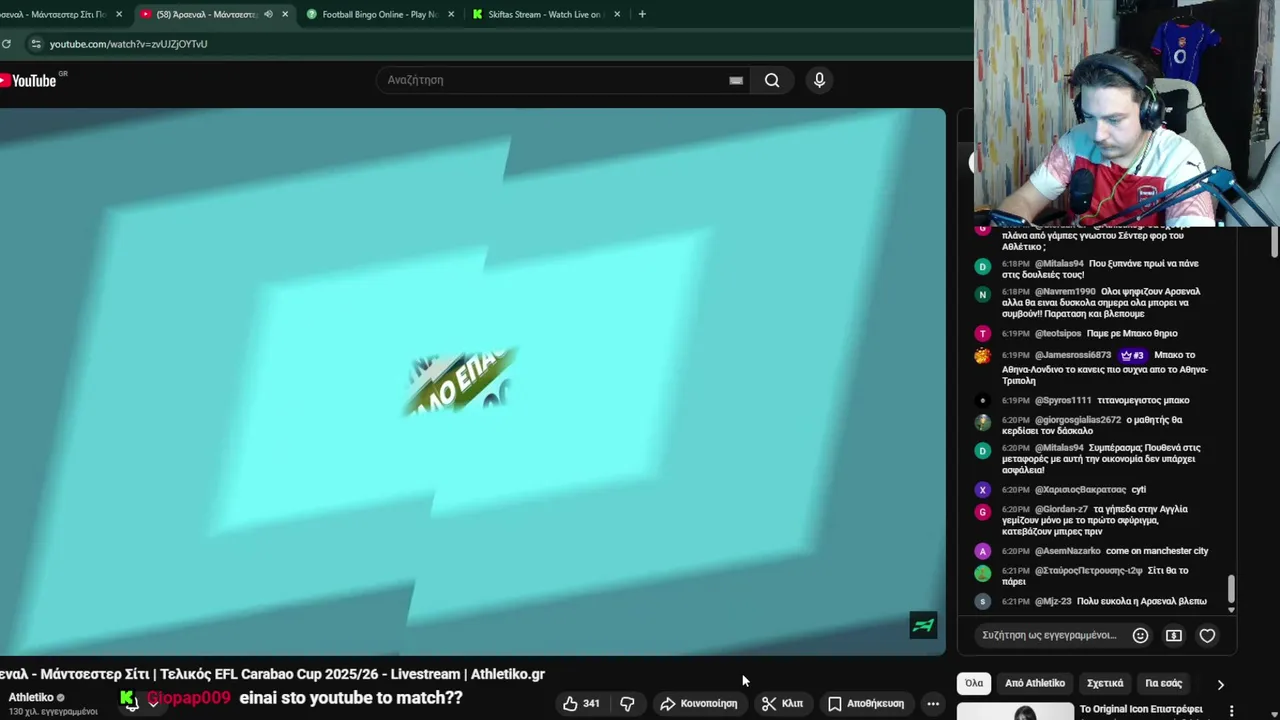Image resolution: width=1280 pixels, height=720 pixels.
Task: Open a new browser tab
Action: pos(642,14)
